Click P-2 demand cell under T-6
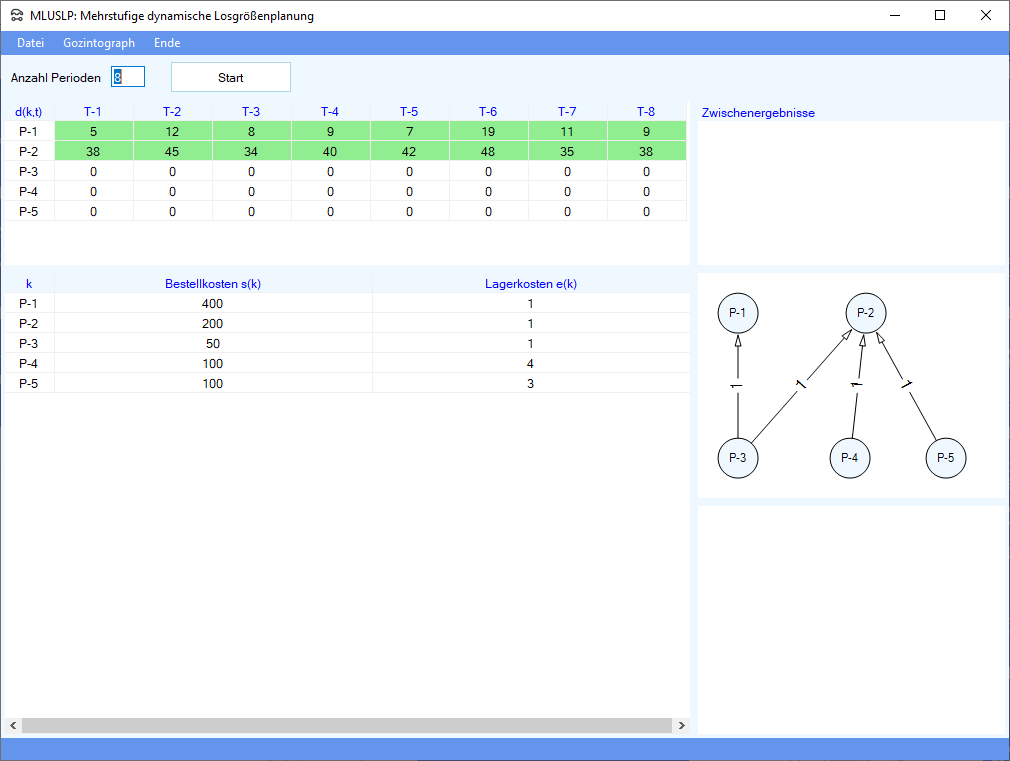Viewport: 1010px width, 761px height. [488, 151]
